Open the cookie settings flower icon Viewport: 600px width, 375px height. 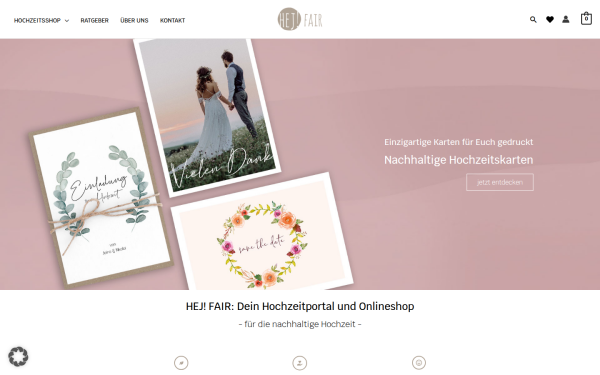(x=18, y=357)
